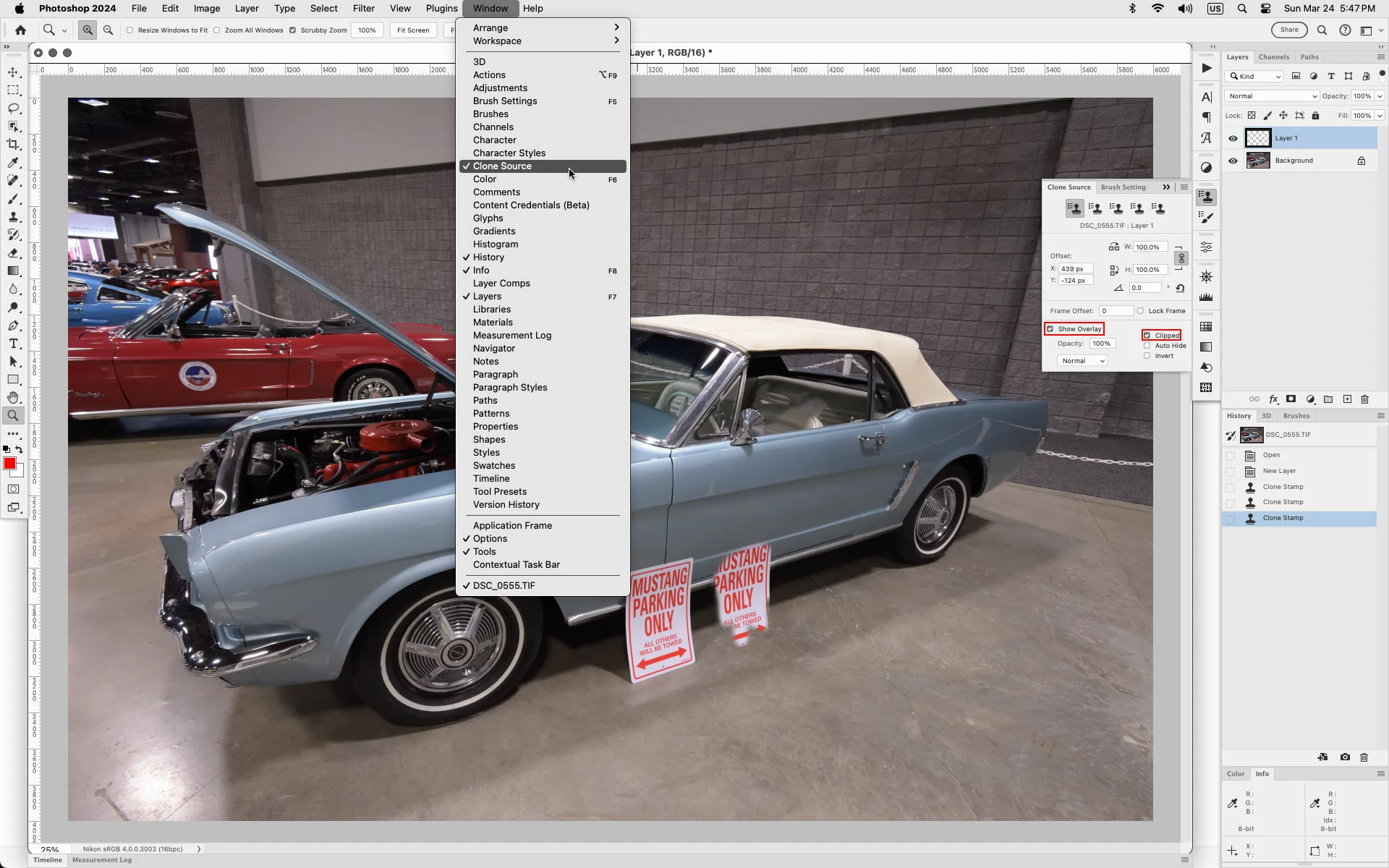1389x868 pixels.
Task: Create new snapshot camera icon in History
Action: click(1345, 757)
